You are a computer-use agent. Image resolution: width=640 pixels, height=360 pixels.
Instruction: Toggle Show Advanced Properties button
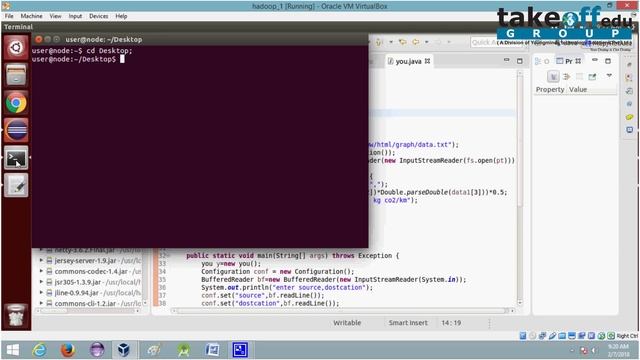tap(567, 76)
